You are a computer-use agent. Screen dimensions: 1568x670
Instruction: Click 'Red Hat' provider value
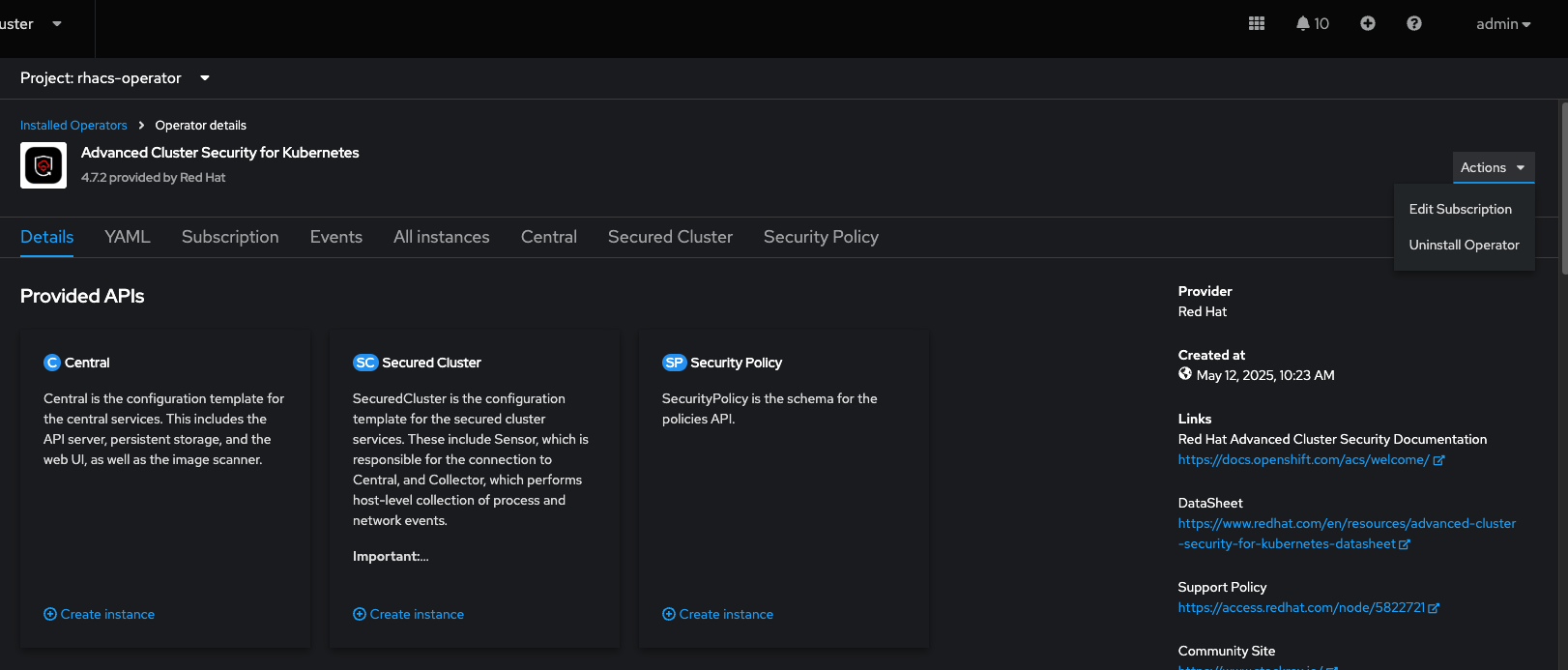click(x=1203, y=311)
